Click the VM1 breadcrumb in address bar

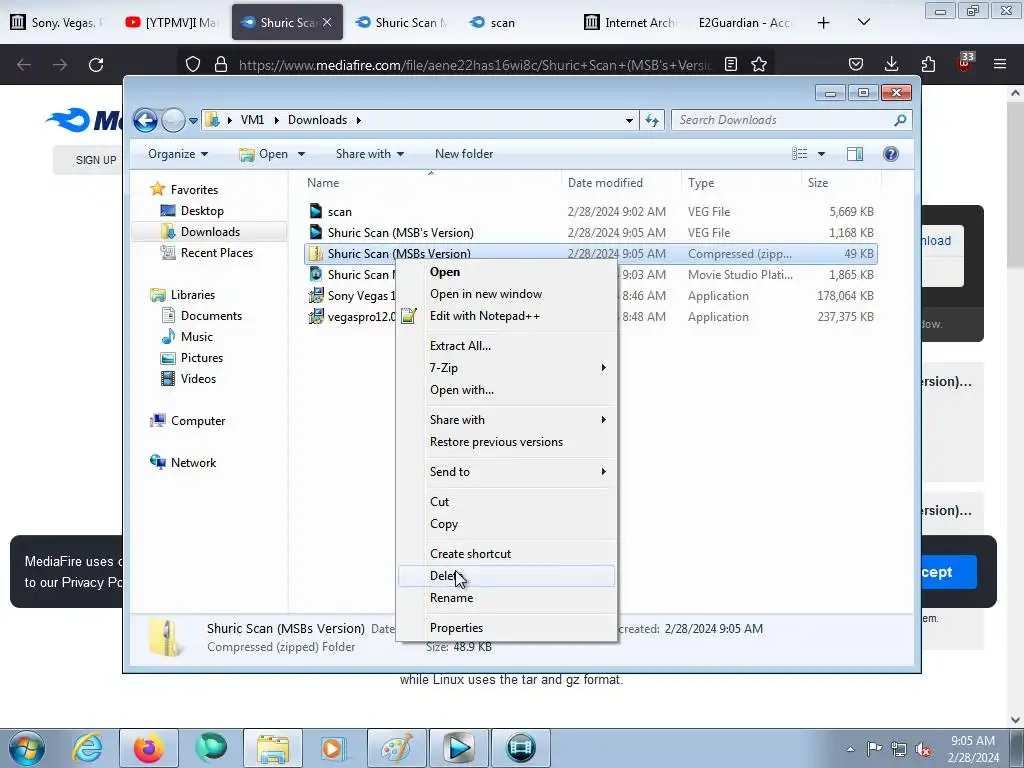(252, 120)
